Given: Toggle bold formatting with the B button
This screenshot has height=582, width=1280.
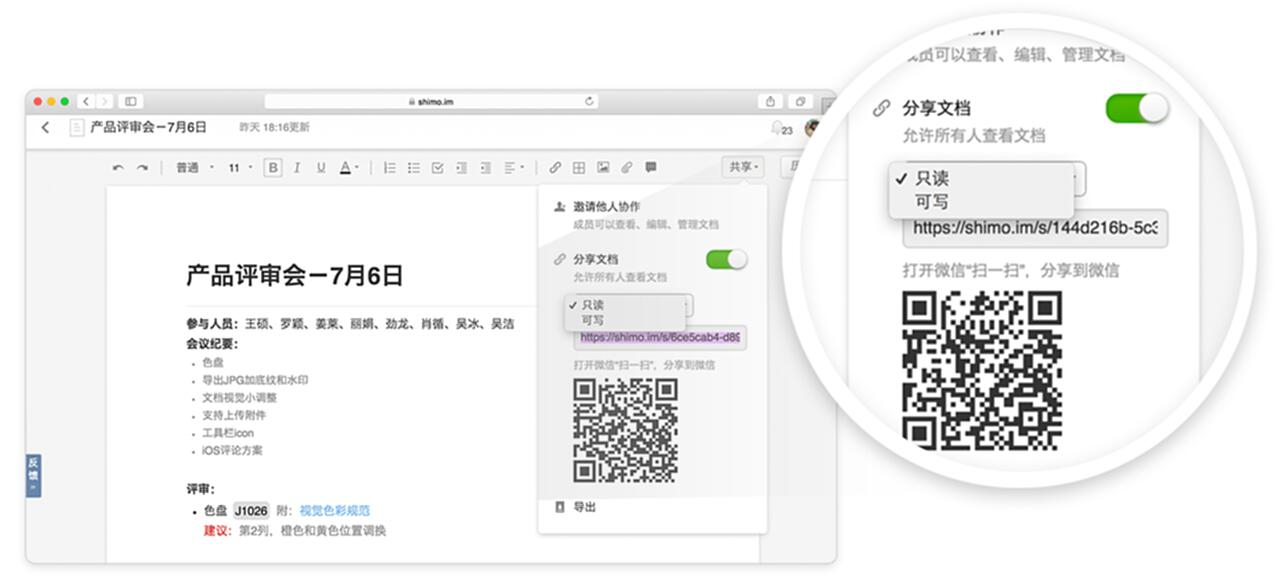Looking at the screenshot, I should 272,168.
